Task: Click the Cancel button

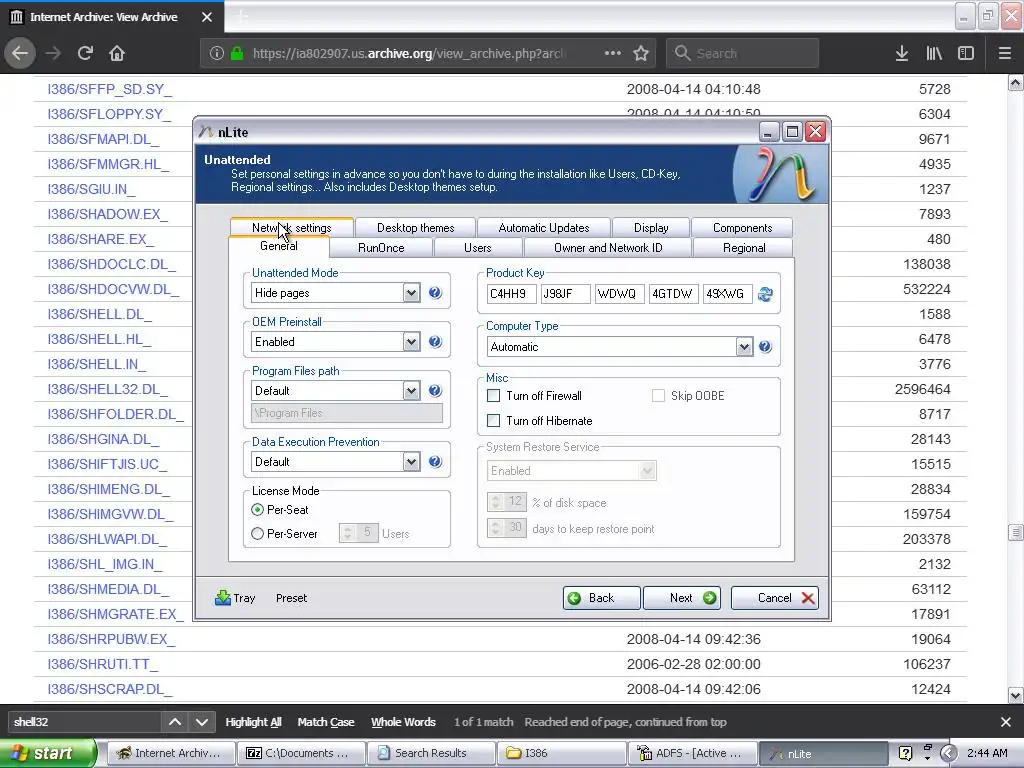Action: point(775,598)
